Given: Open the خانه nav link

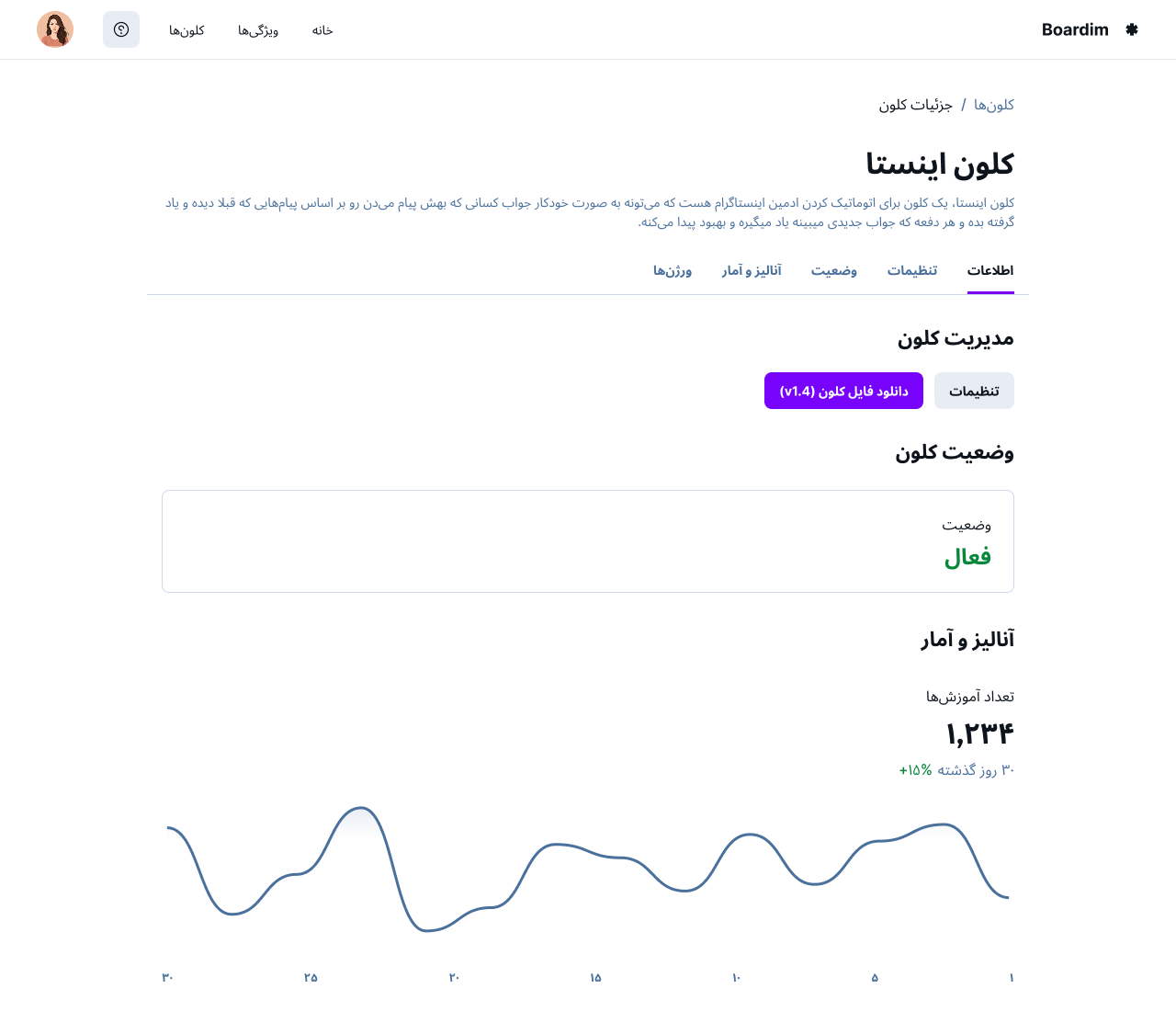Looking at the screenshot, I should click(322, 30).
